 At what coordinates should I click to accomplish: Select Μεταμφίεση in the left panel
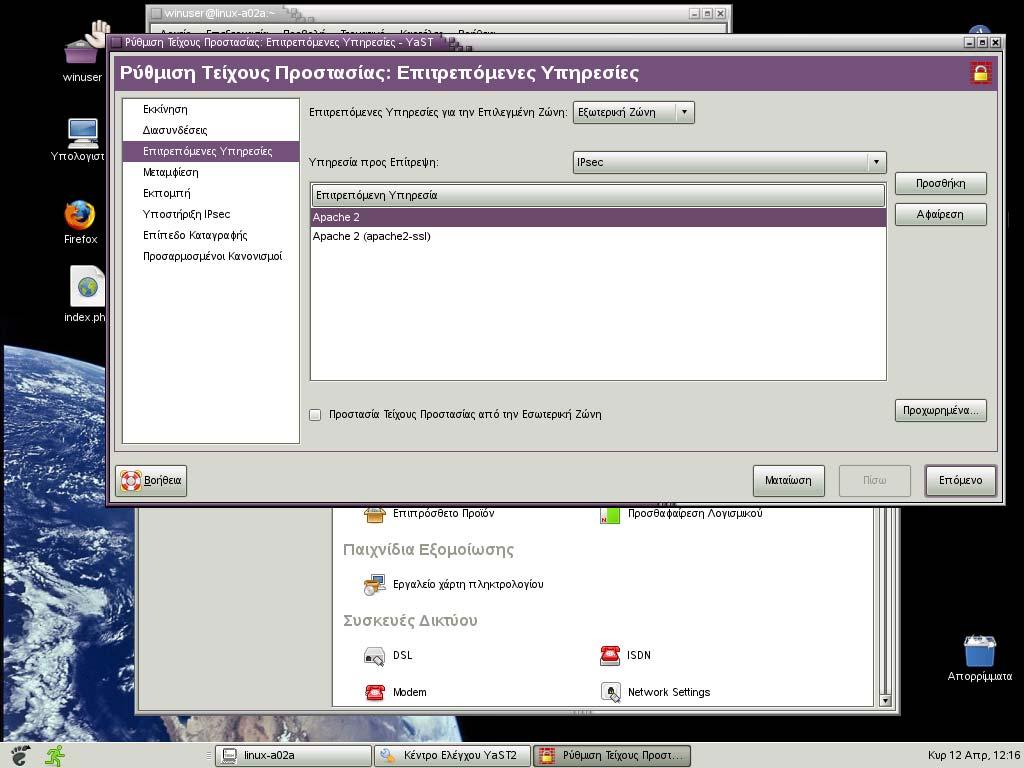coord(210,172)
